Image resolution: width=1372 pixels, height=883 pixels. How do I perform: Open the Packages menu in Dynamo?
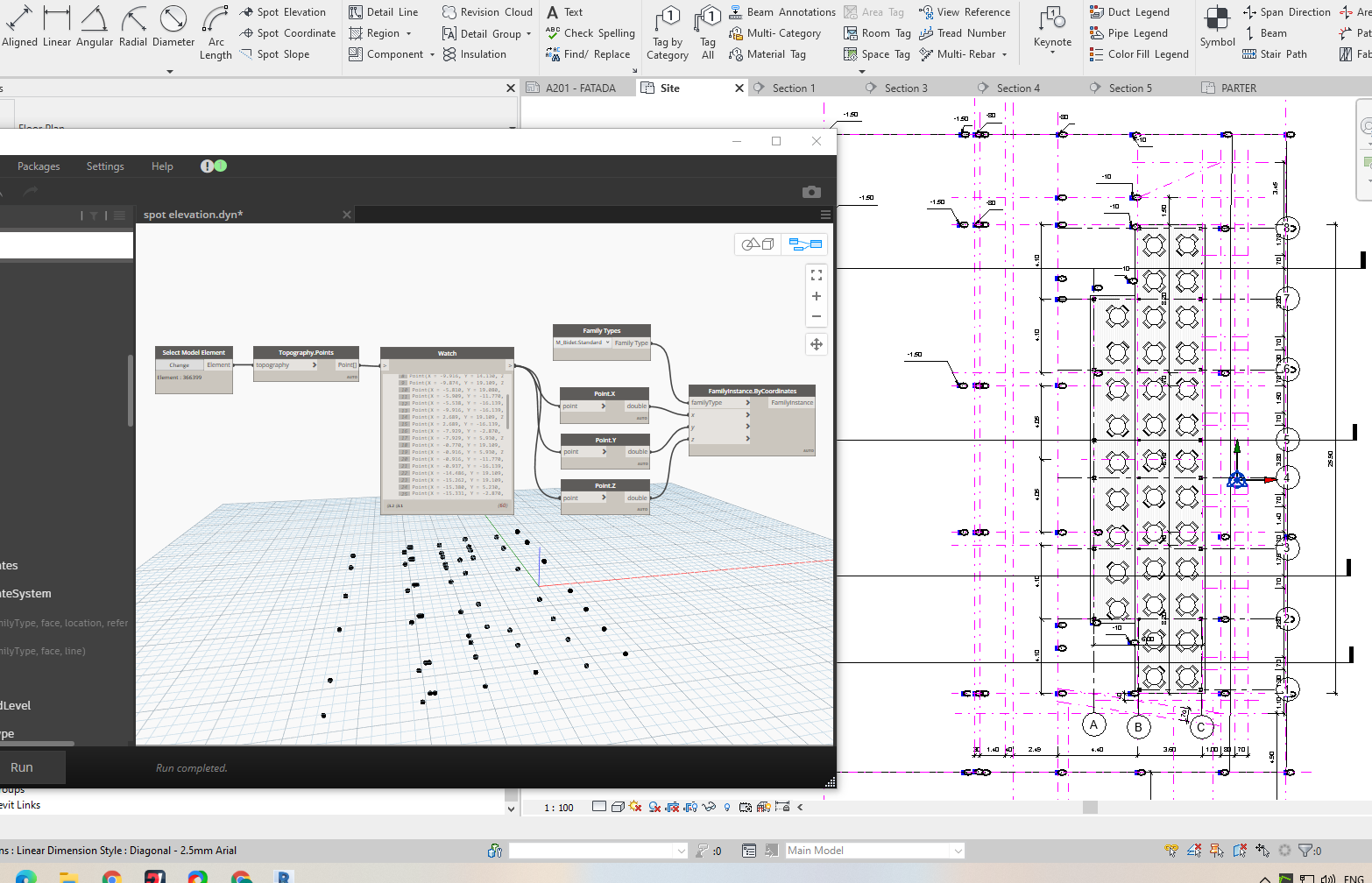pos(39,166)
